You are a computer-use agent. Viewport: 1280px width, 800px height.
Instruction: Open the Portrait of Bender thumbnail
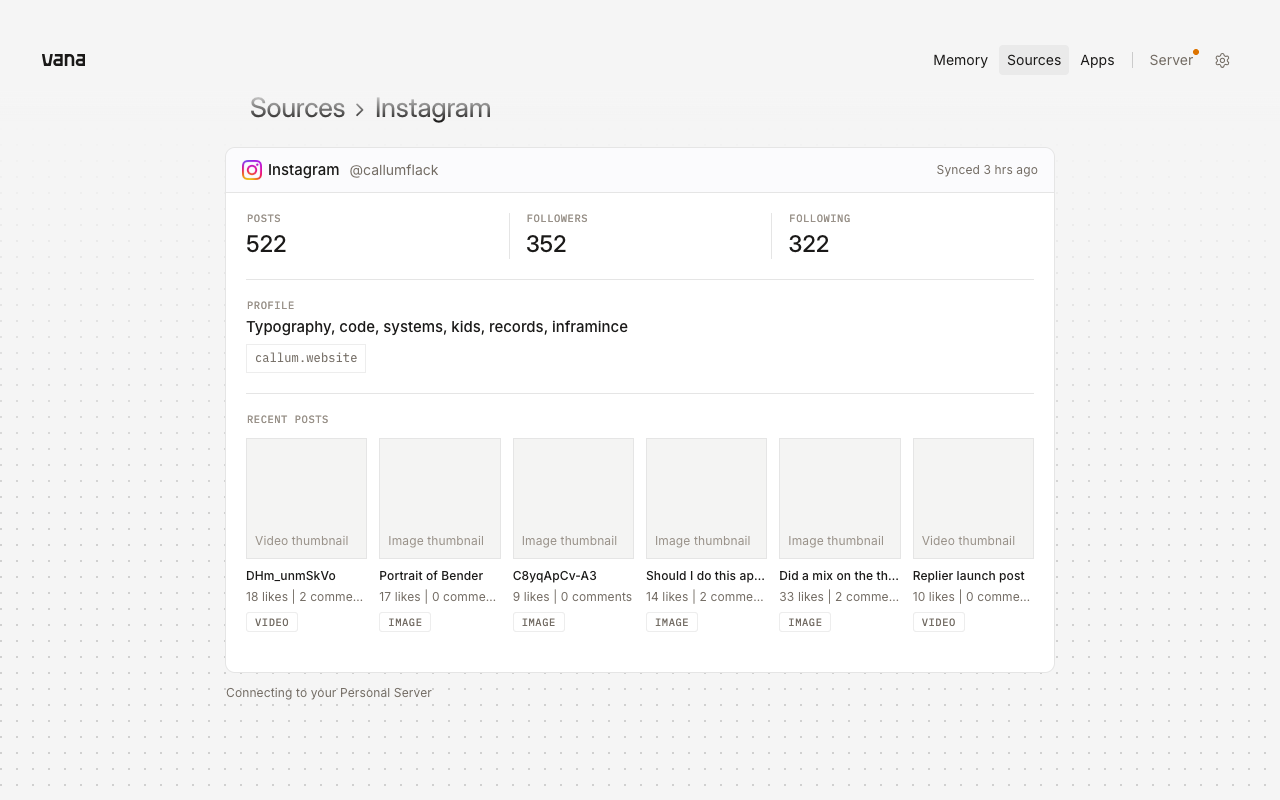pyautogui.click(x=440, y=498)
